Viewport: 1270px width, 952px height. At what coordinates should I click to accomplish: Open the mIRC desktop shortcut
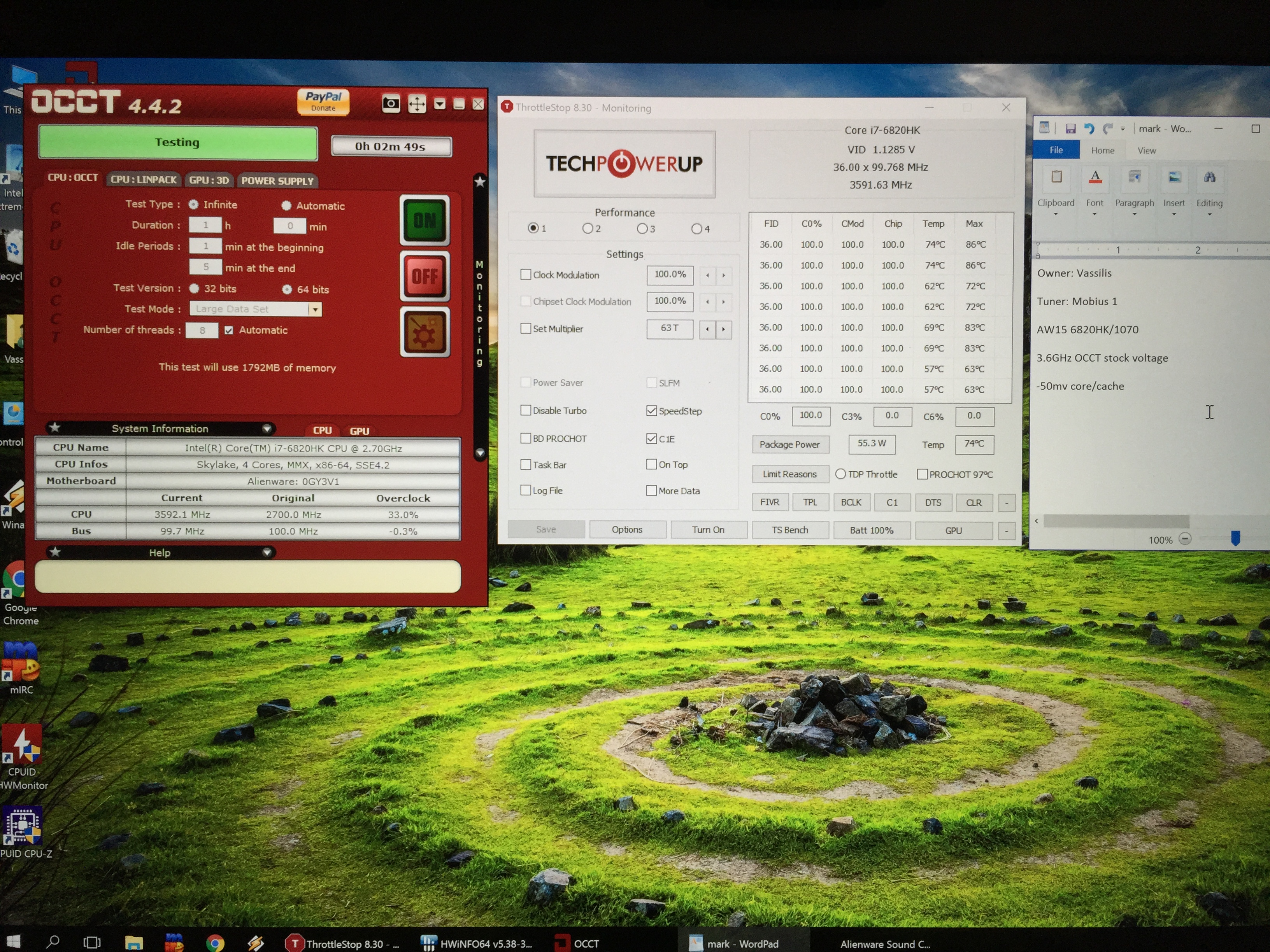tap(21, 668)
